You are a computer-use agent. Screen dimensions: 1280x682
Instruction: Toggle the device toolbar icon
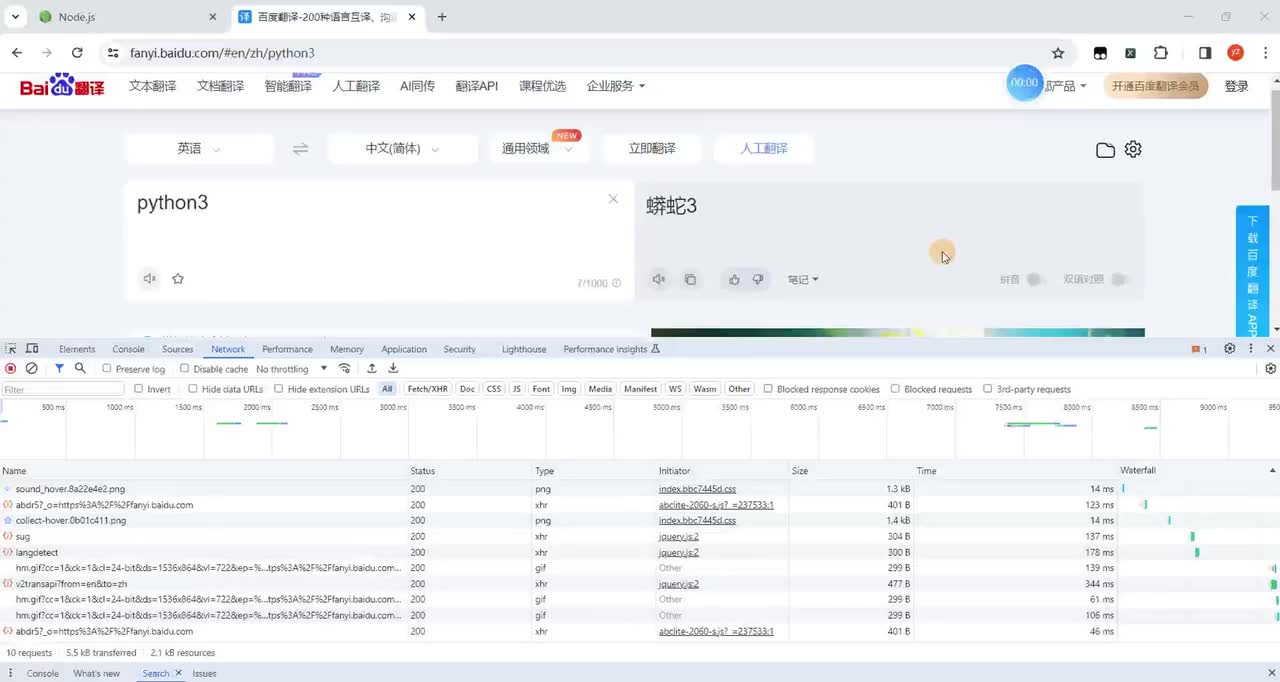[x=32, y=349]
